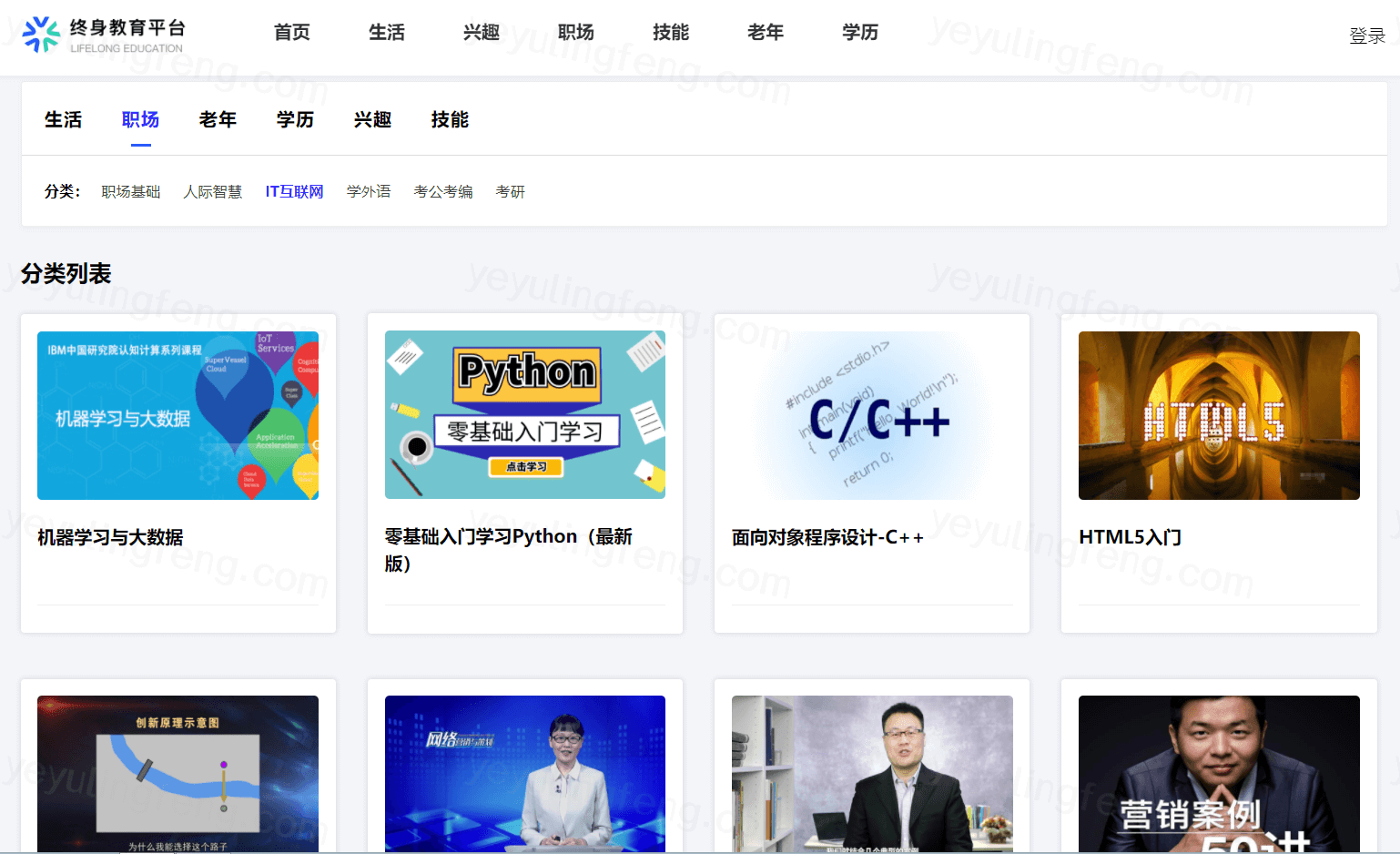
Task: Click the 零基础入门学习Python（最新版）title
Action: pos(509,550)
